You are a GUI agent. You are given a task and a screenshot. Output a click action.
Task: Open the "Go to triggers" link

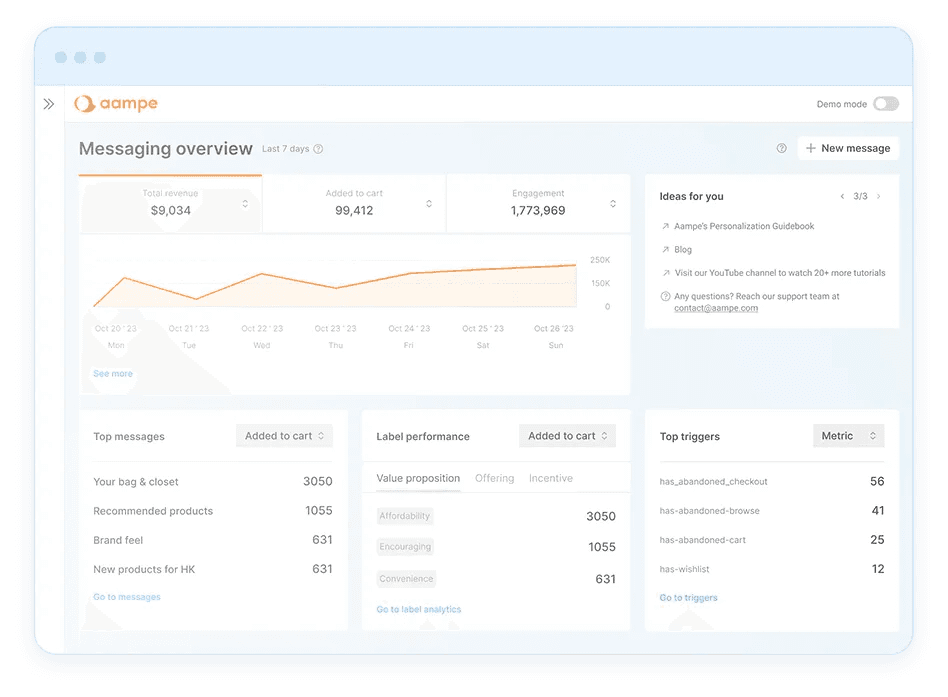(688, 597)
